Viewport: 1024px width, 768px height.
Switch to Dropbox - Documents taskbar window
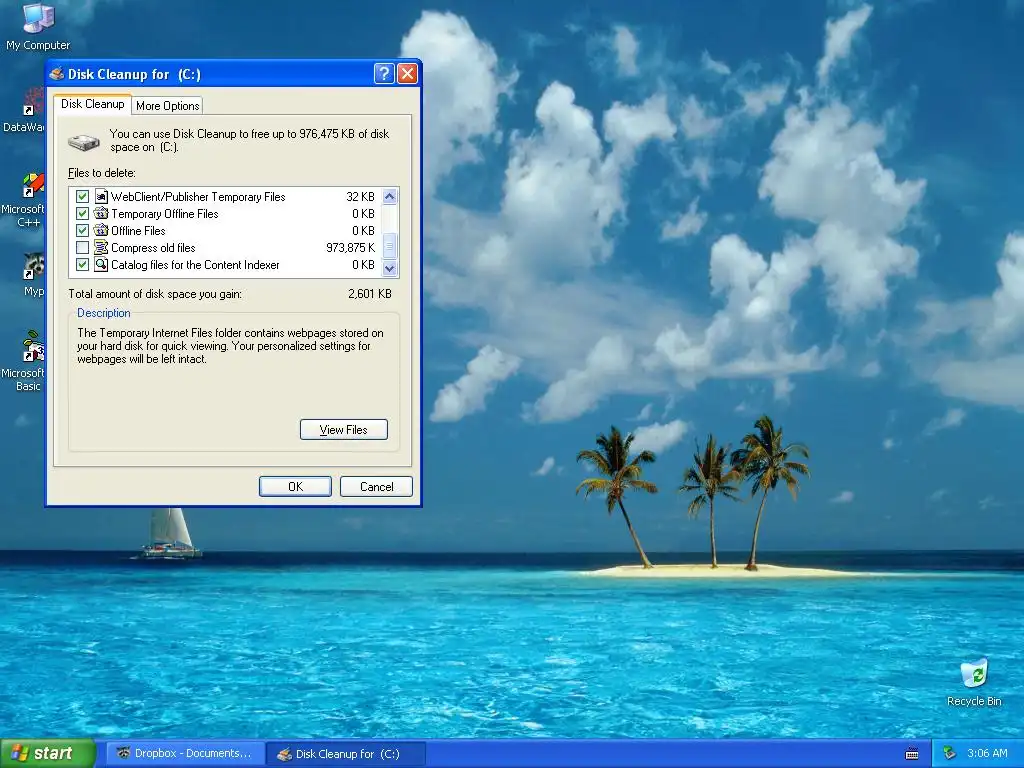pos(185,754)
